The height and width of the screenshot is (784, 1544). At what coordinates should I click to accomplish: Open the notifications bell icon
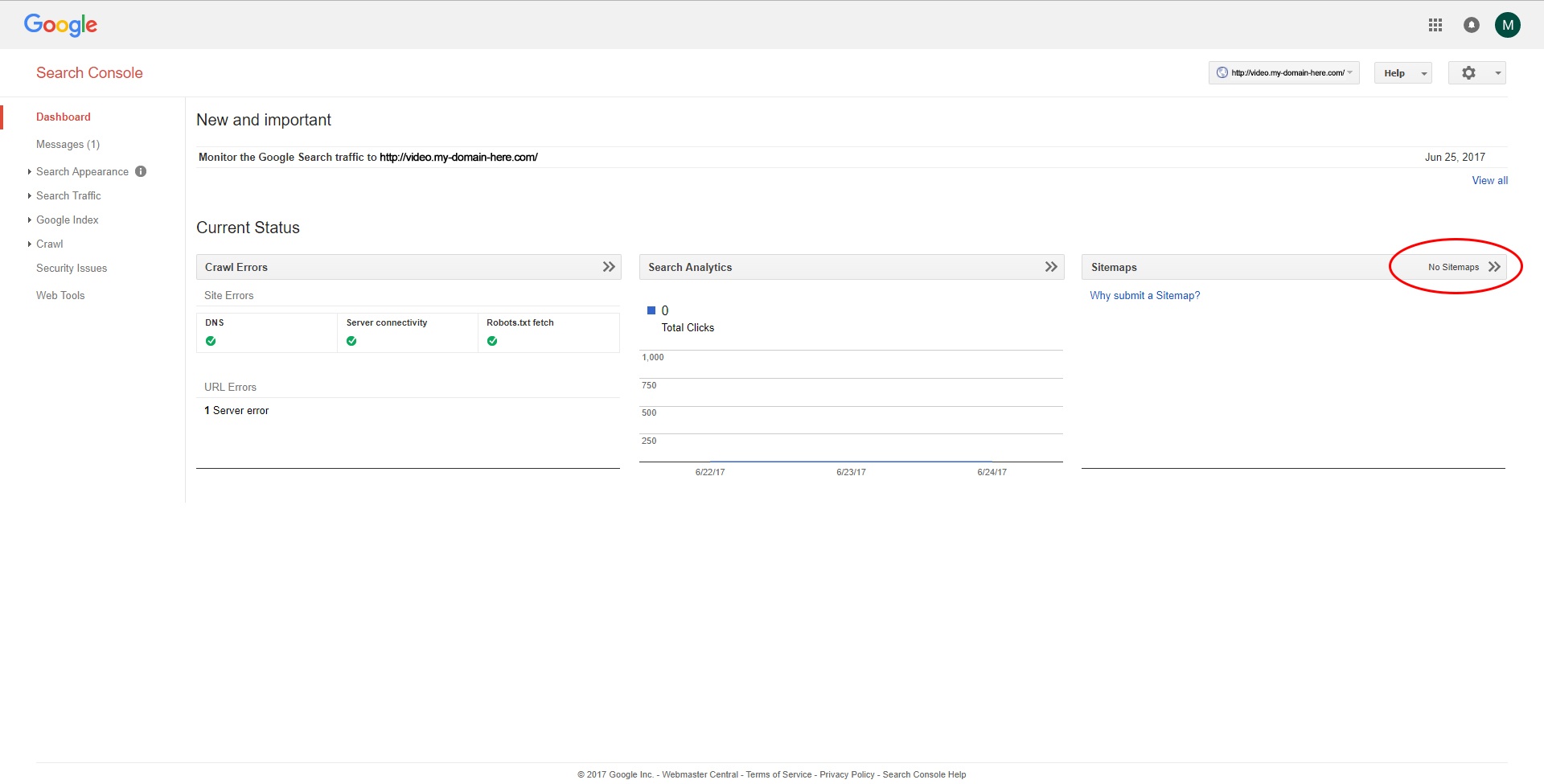tap(1472, 25)
